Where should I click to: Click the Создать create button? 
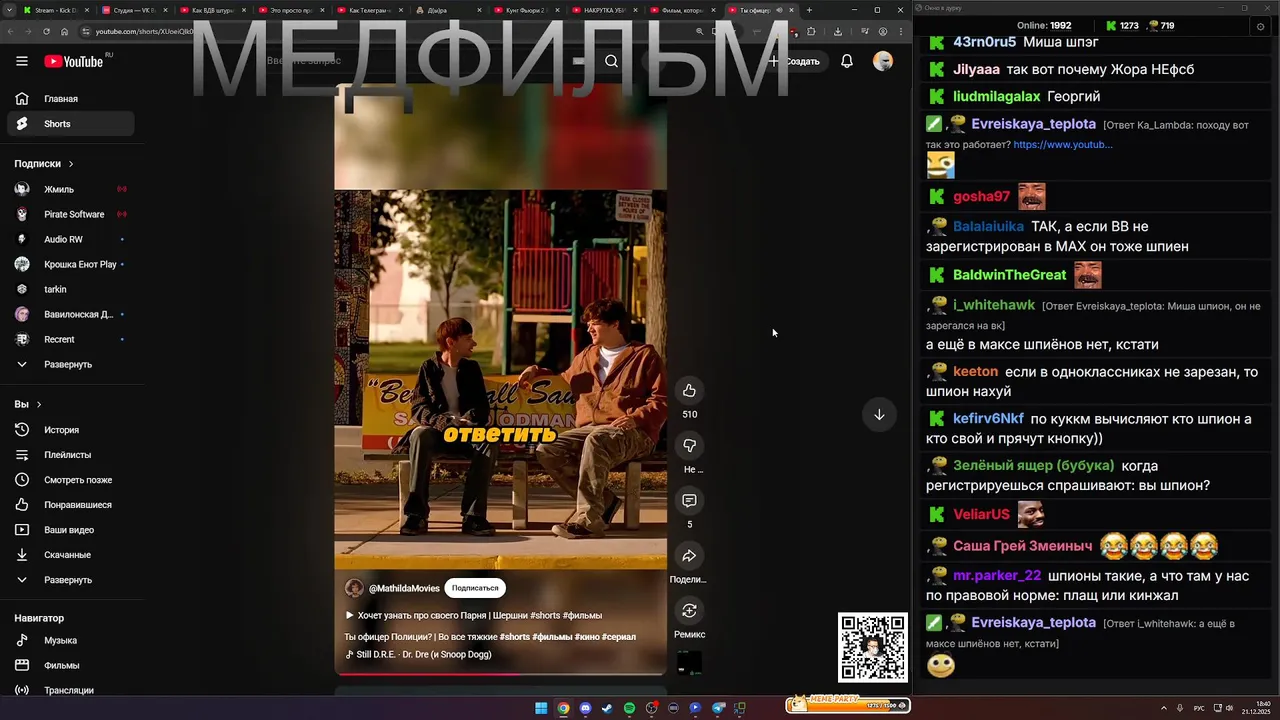tap(795, 61)
